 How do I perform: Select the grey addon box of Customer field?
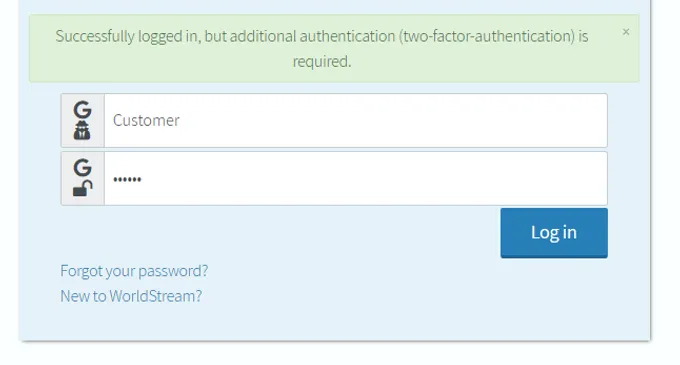82,121
